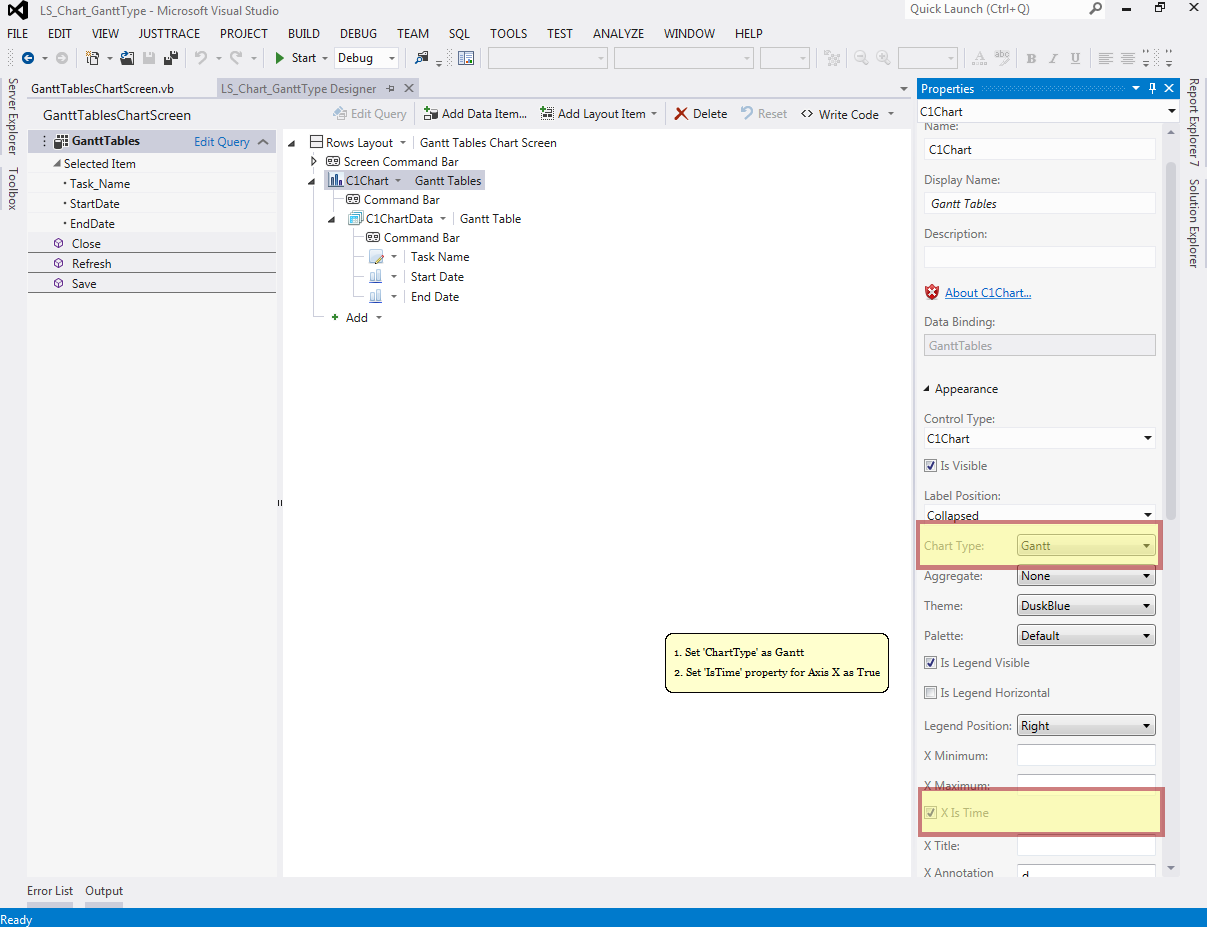Collapse the Selected Item node

point(57,164)
